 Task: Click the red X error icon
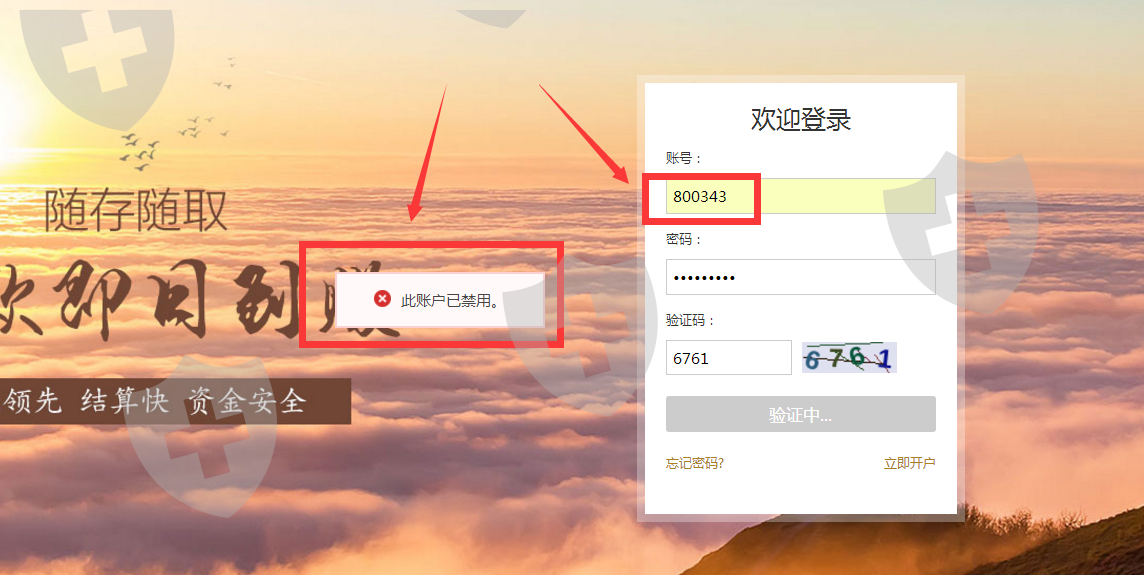tap(382, 298)
